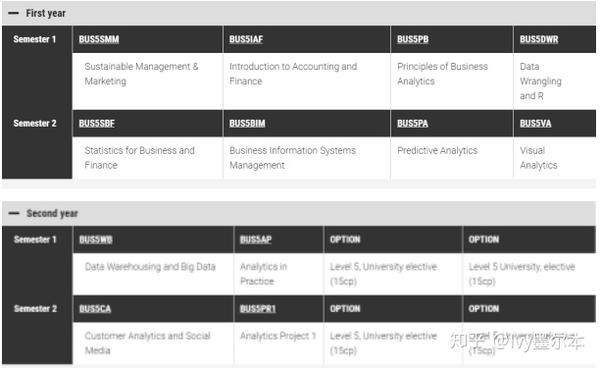The width and height of the screenshot is (600, 369).
Task: Click the First year heading text
Action: [46, 13]
